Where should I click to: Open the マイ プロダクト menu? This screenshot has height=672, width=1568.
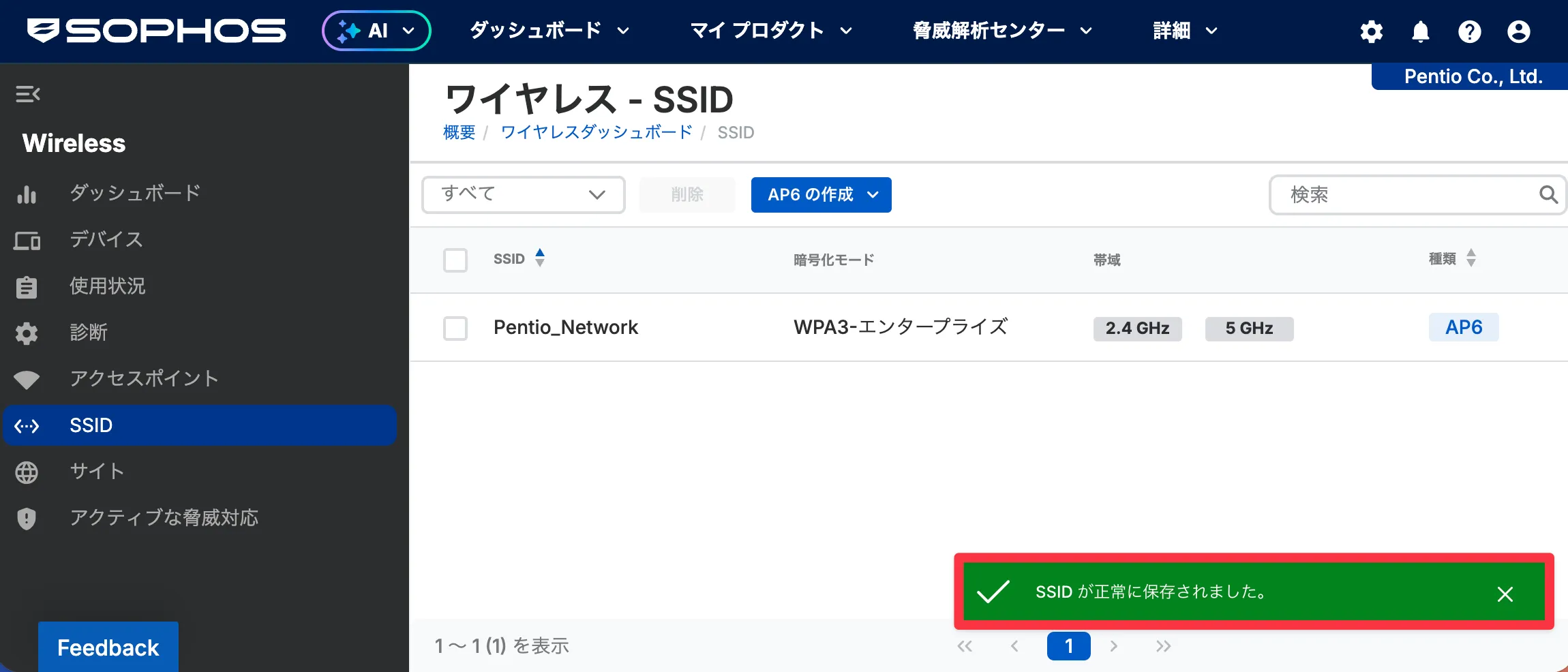pyautogui.click(x=771, y=31)
